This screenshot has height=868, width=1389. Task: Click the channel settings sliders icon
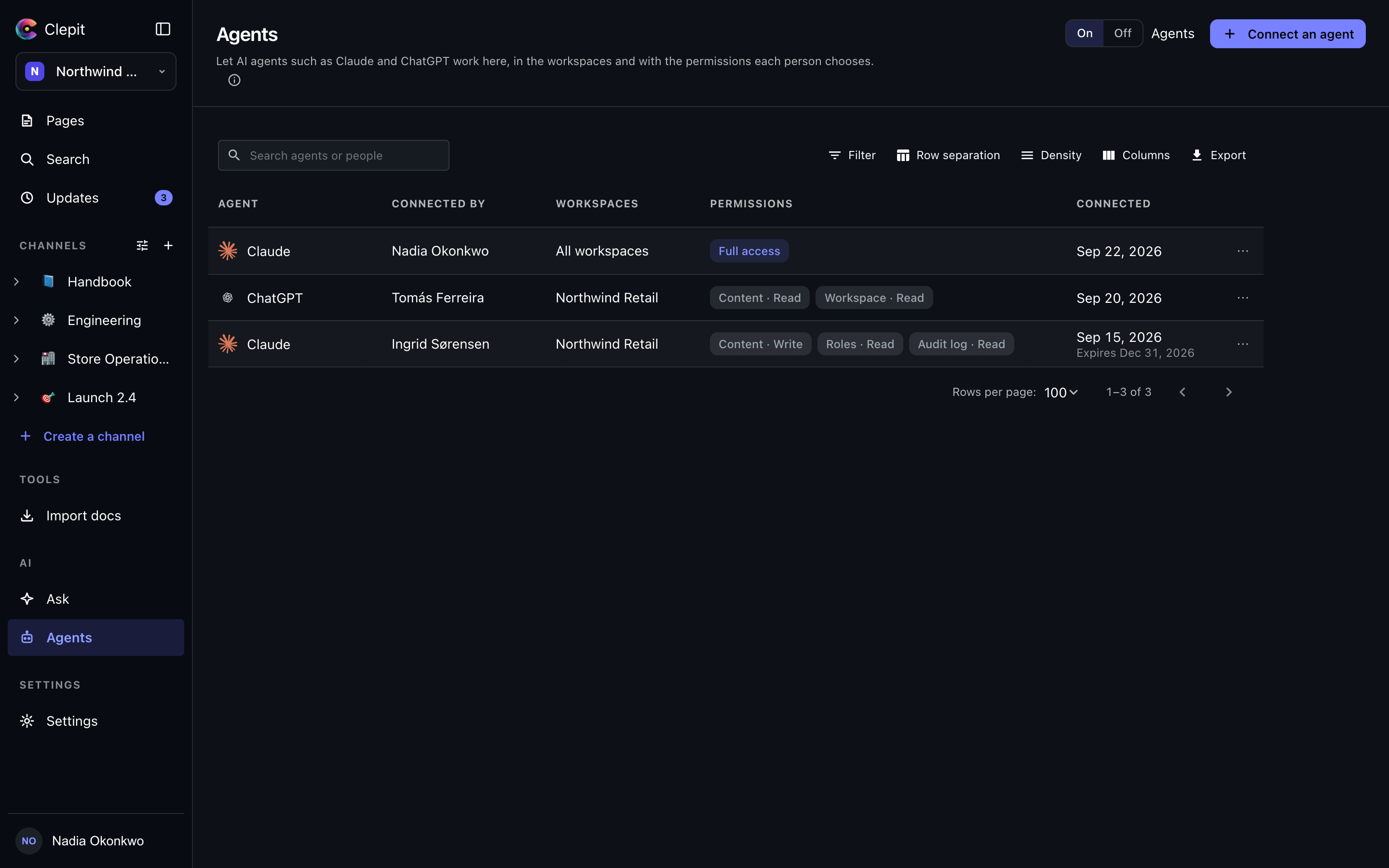(142, 246)
